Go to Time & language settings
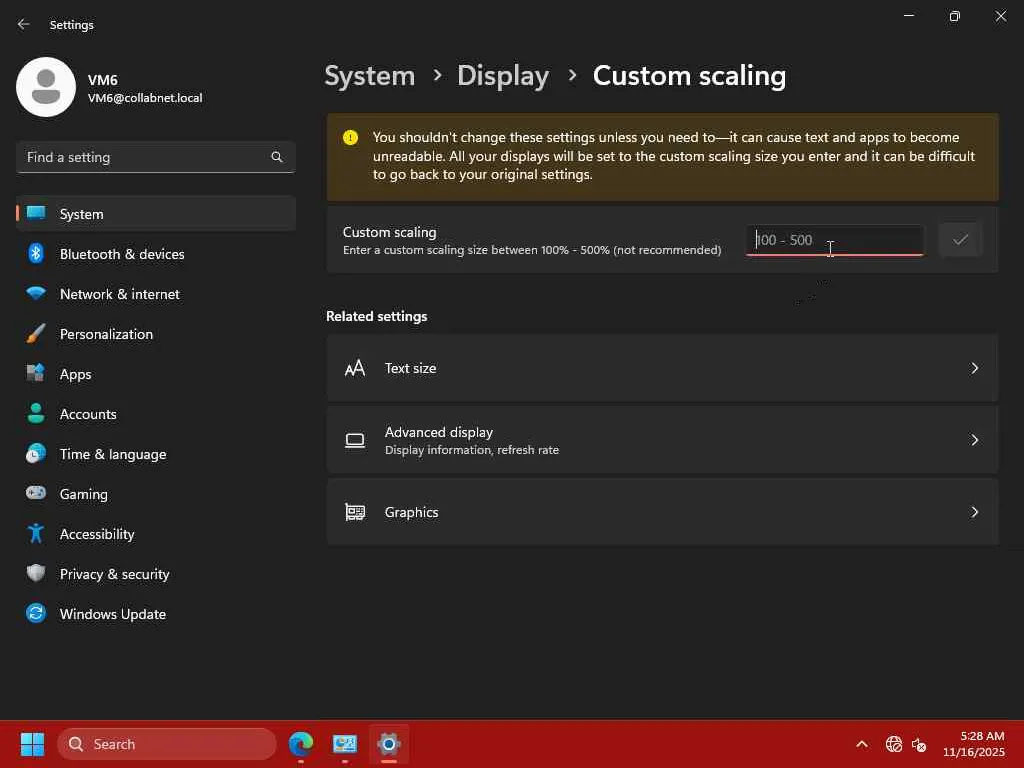Viewport: 1024px width, 768px height. (113, 454)
